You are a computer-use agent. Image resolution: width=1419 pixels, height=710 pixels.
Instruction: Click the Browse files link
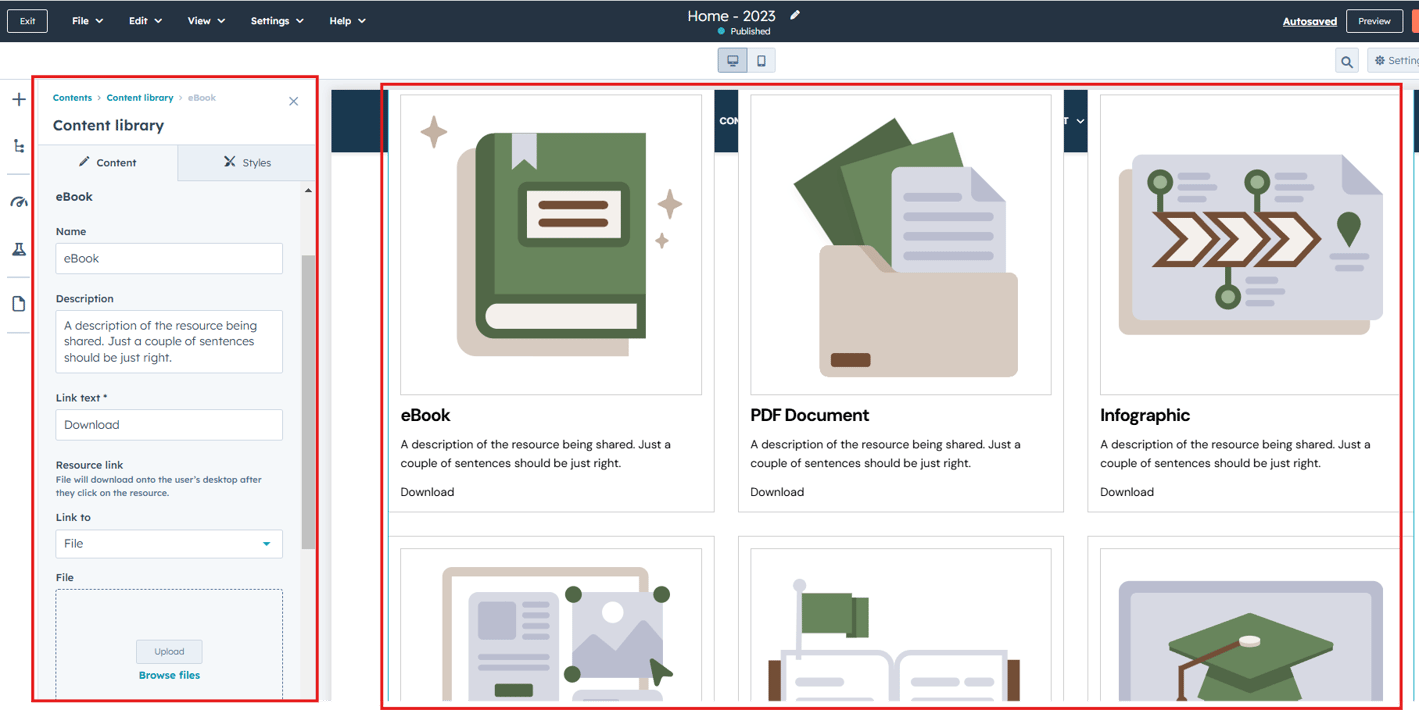168,675
